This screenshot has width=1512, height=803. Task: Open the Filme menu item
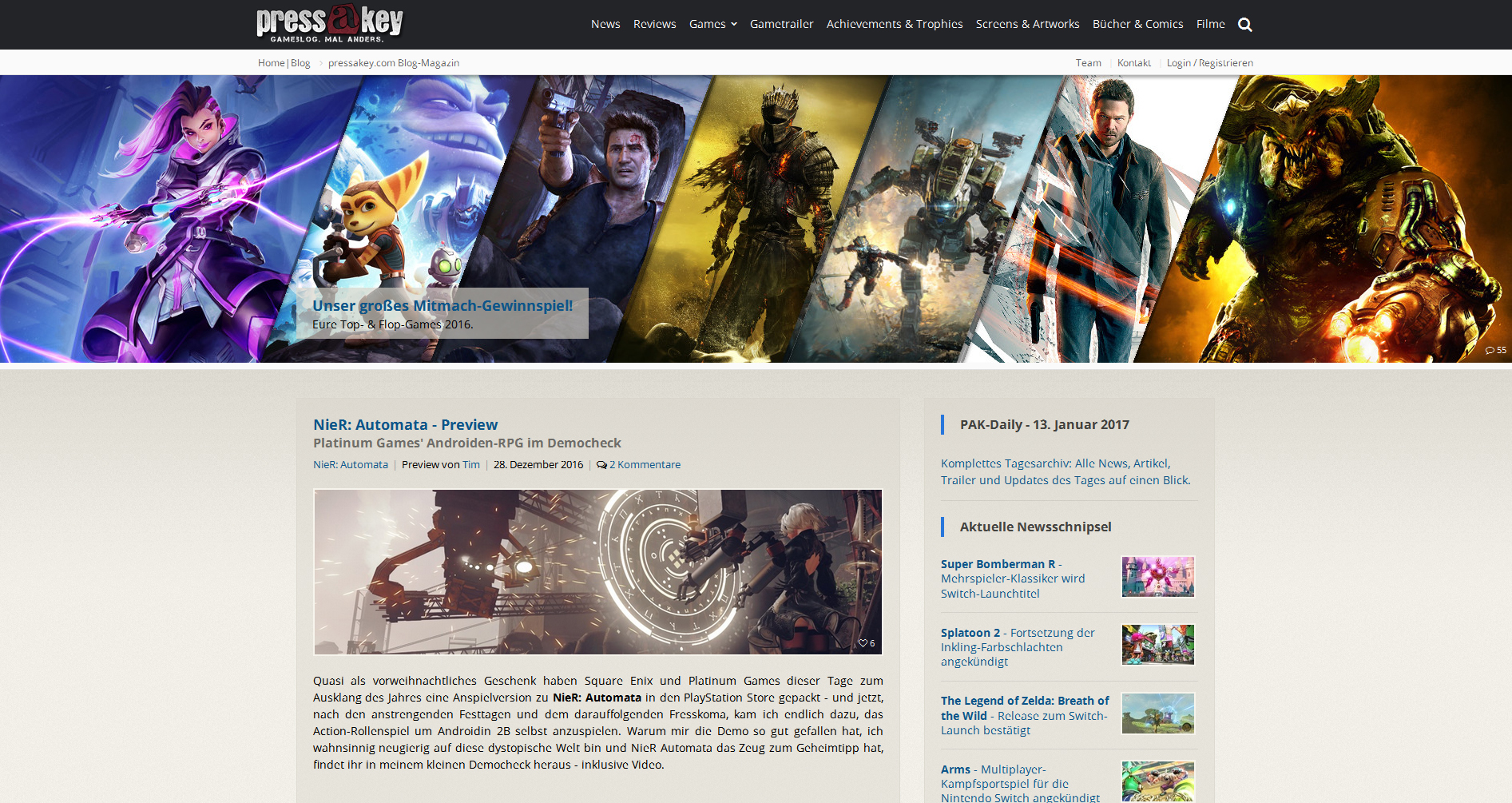point(1210,25)
